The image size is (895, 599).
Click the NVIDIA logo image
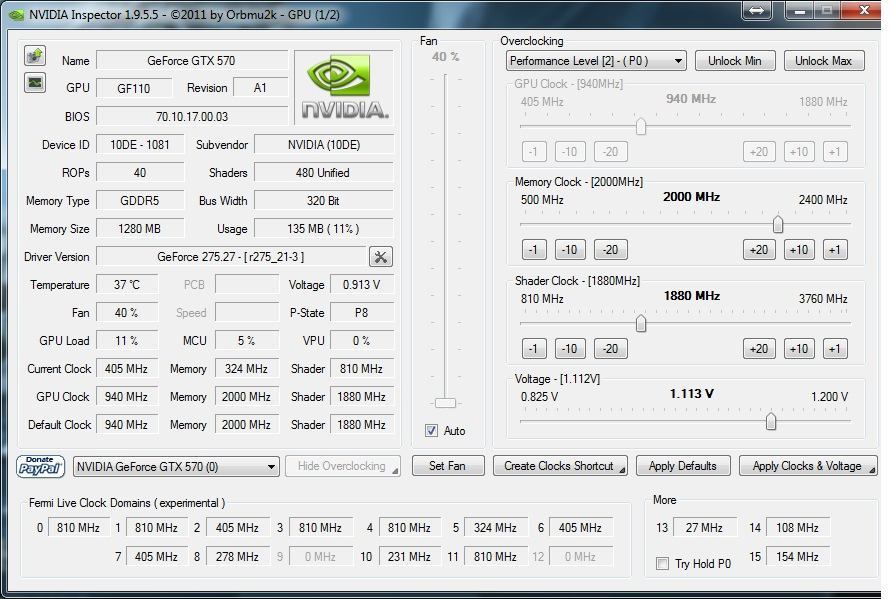click(x=344, y=87)
